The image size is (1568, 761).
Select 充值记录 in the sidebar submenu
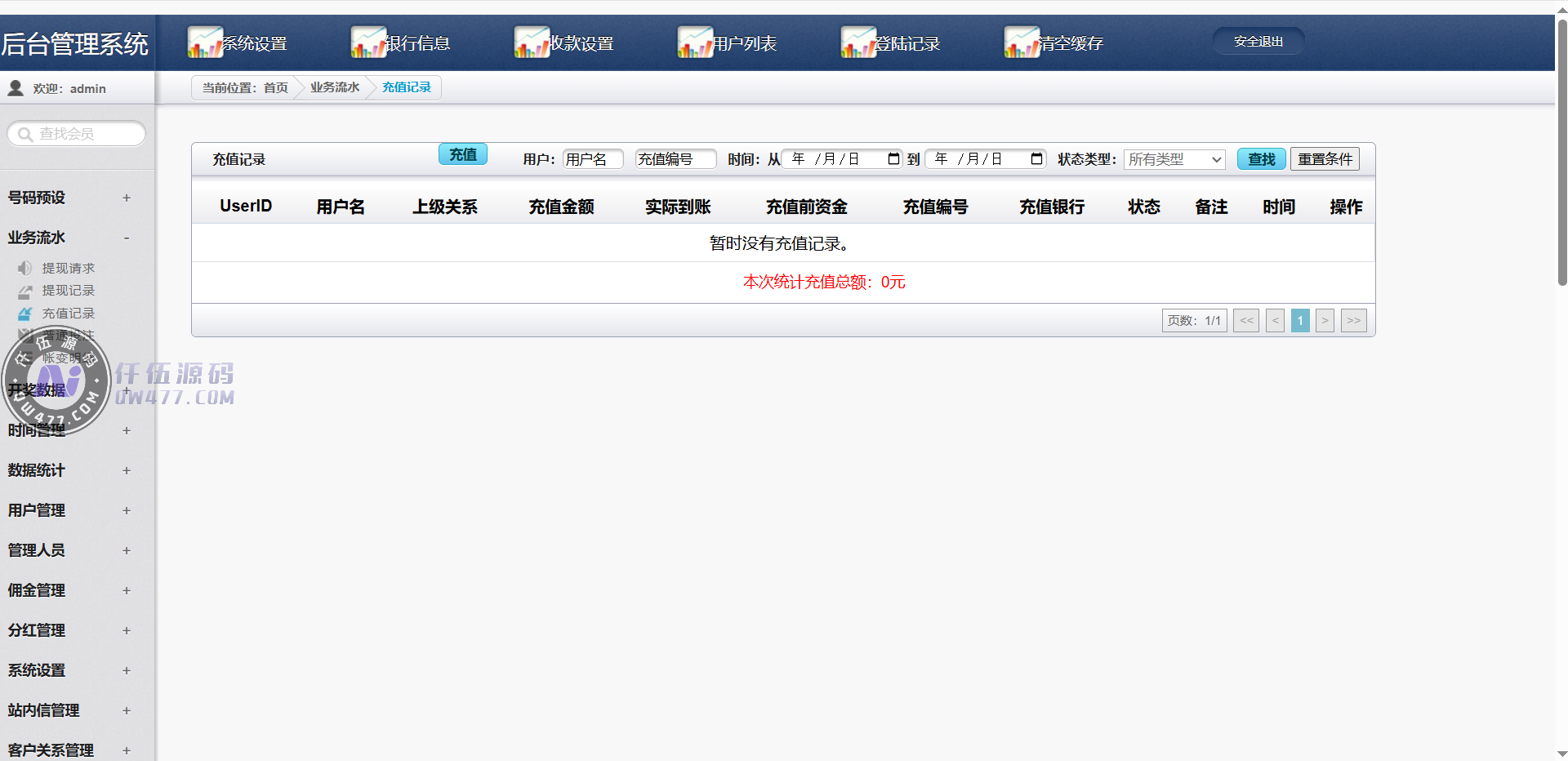click(x=69, y=314)
